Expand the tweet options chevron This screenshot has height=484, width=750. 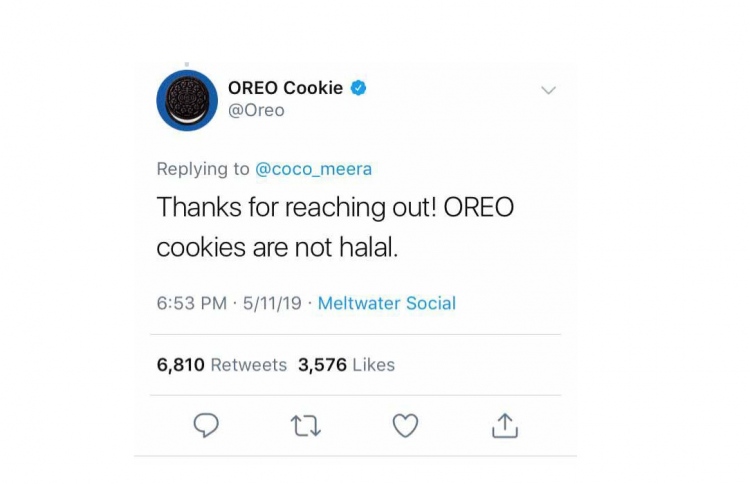548,90
